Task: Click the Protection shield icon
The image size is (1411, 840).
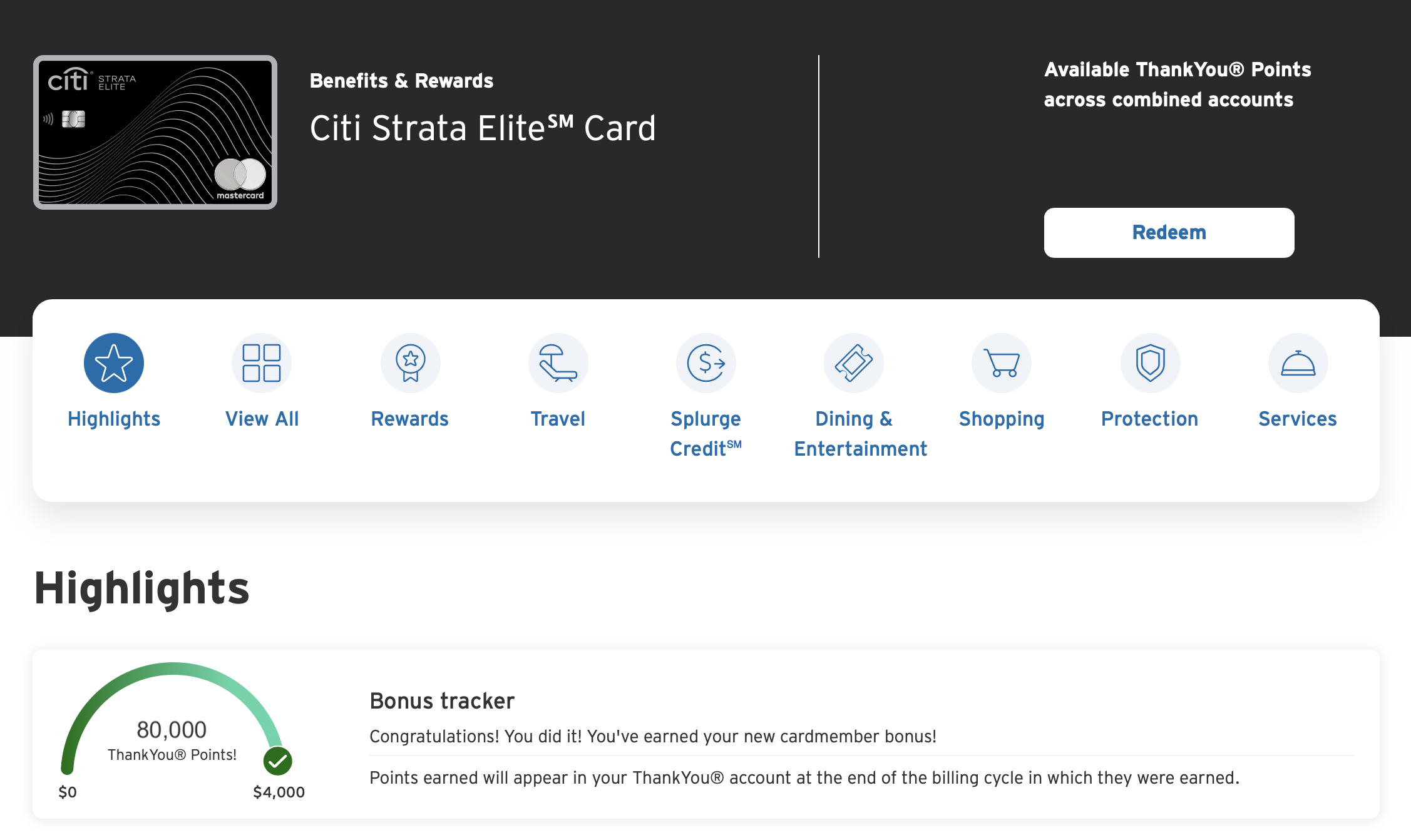Action: [1150, 363]
